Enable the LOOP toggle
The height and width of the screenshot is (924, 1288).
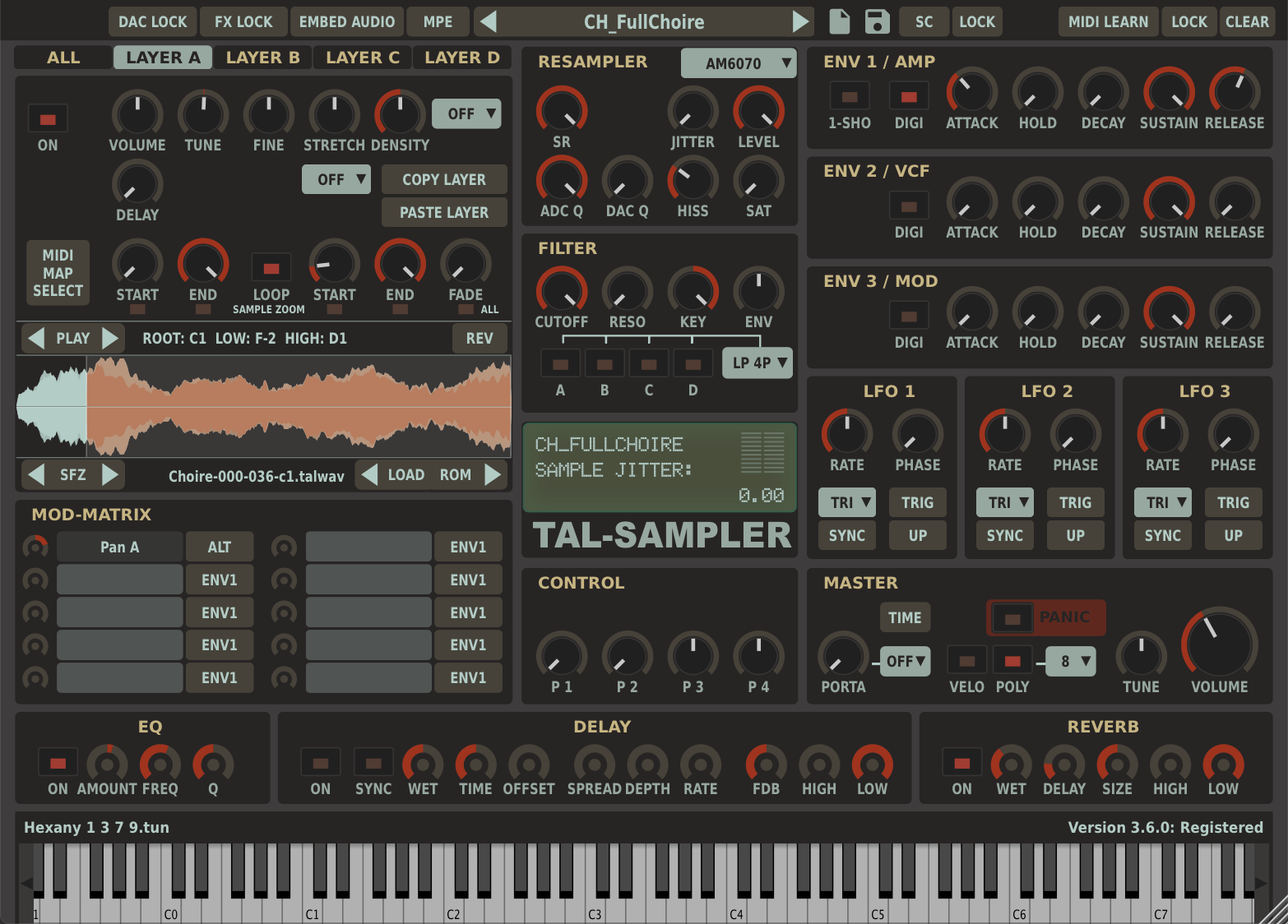pyautogui.click(x=270, y=266)
